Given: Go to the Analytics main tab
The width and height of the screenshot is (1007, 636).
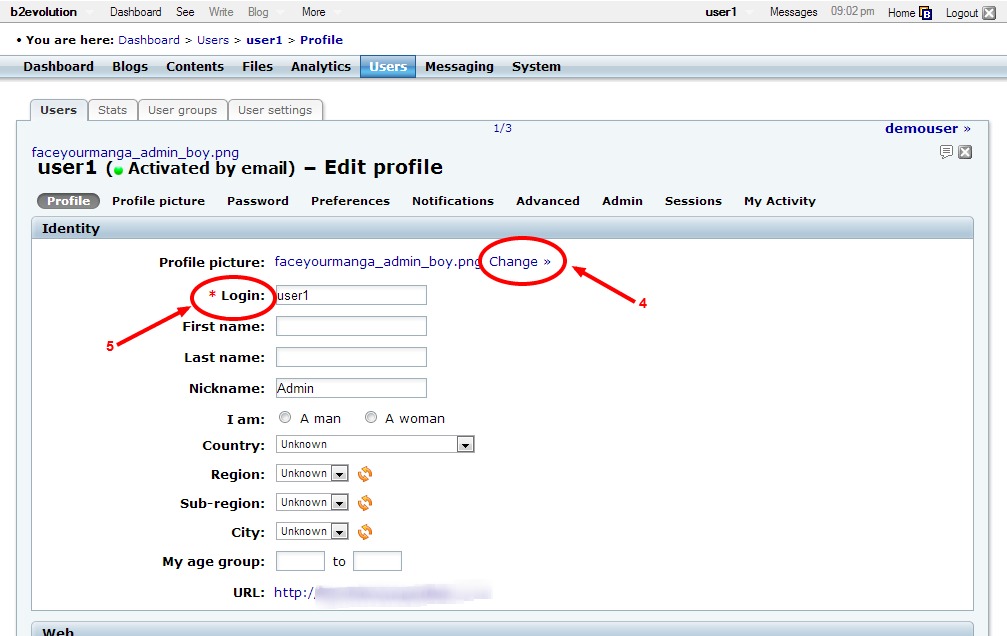Looking at the screenshot, I should click(320, 66).
